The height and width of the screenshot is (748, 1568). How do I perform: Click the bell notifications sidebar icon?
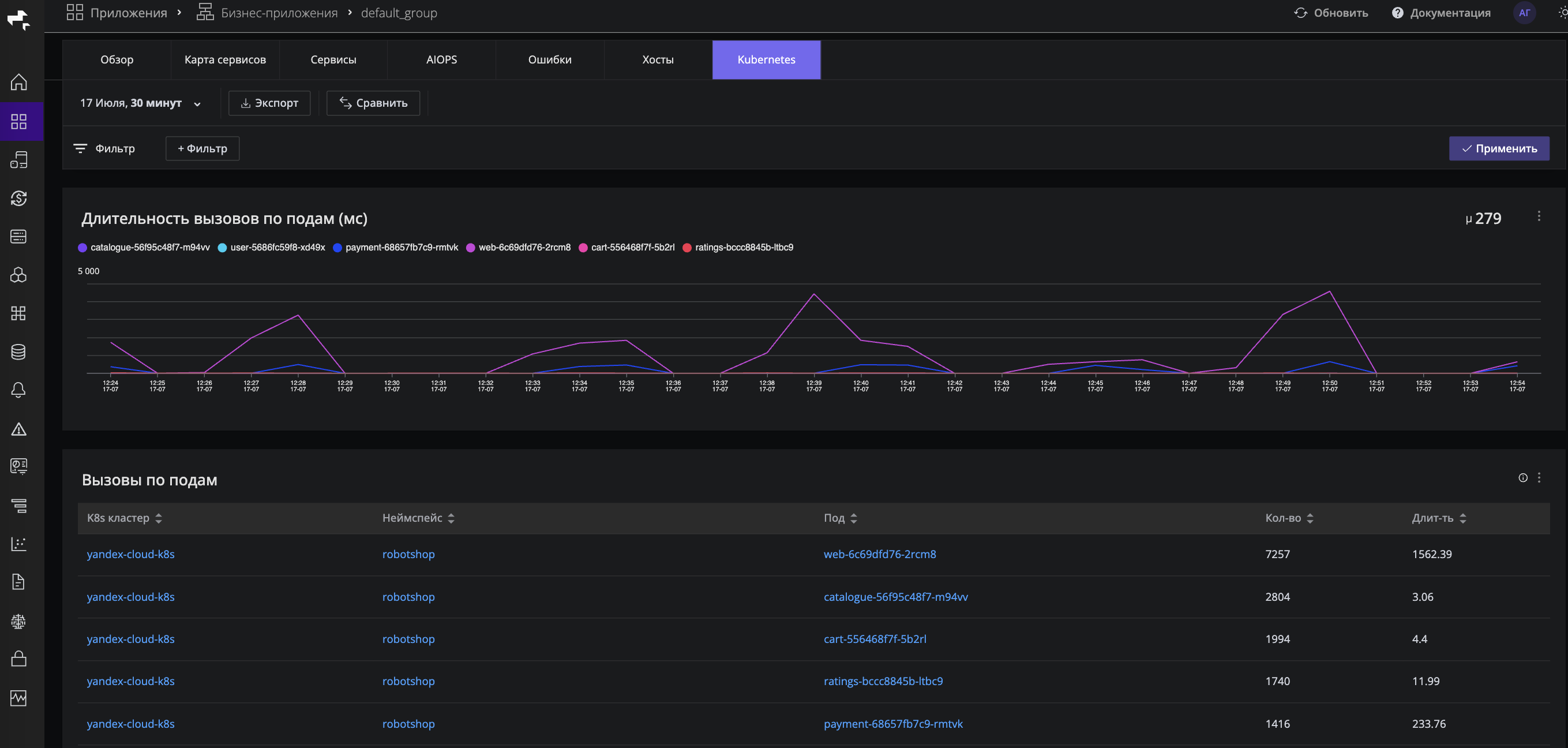tap(19, 390)
